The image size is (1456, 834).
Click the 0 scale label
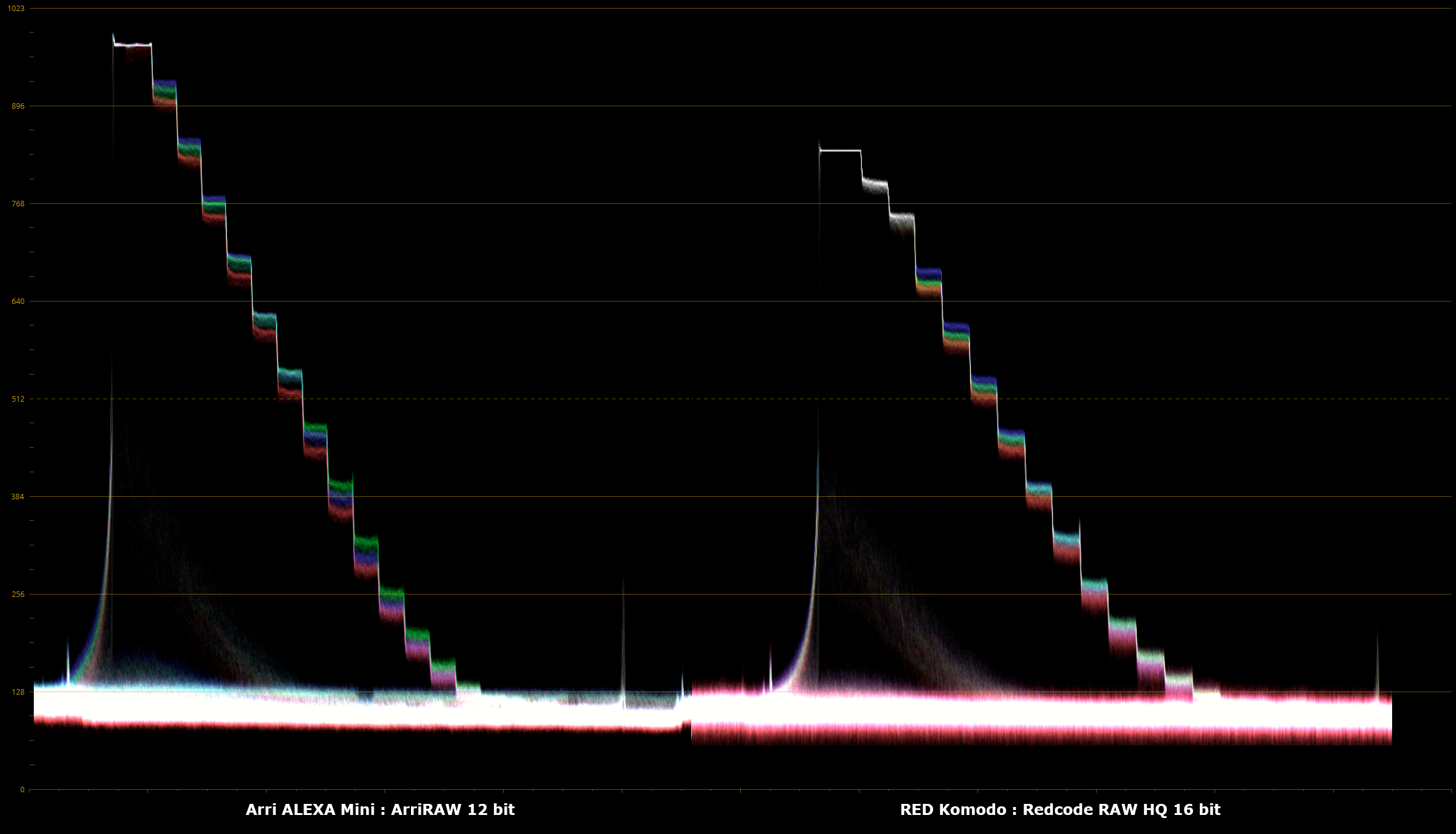22,790
